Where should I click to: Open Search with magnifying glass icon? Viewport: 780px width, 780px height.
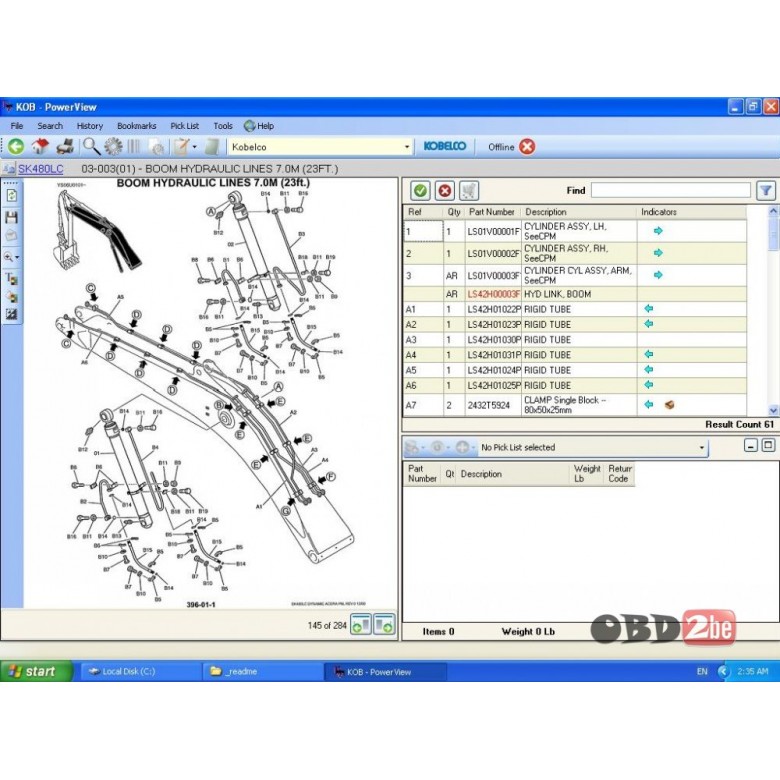(x=91, y=146)
